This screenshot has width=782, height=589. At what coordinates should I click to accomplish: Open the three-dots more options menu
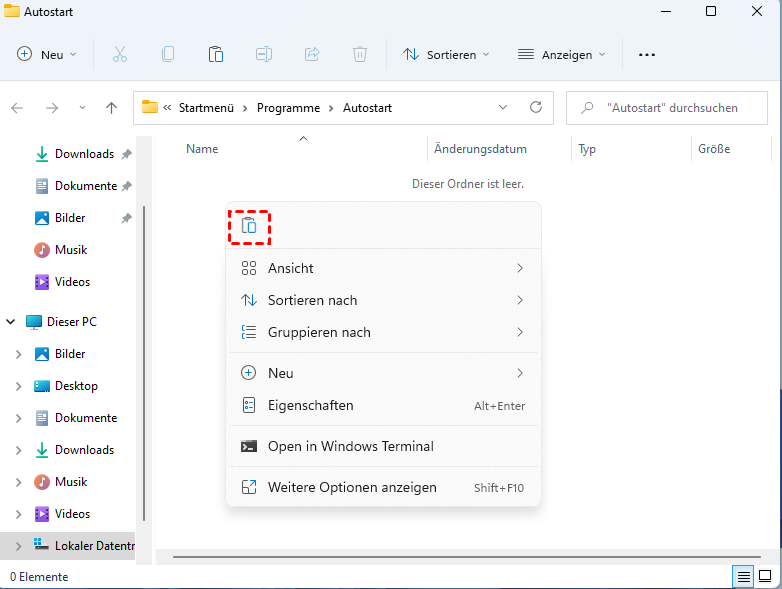tap(647, 54)
